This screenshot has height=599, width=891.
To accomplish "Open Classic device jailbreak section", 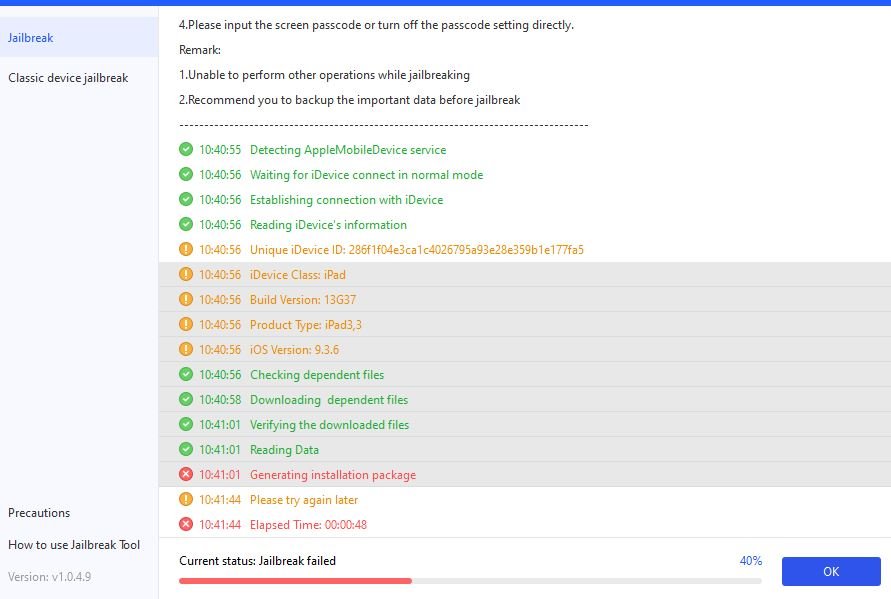I will [x=68, y=78].
